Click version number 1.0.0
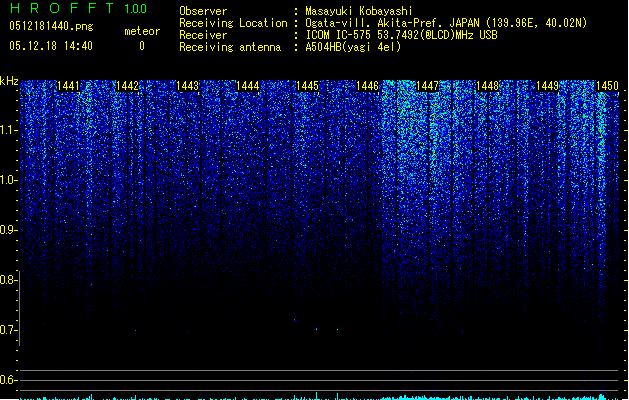Screen dimensions: 629x400 coord(135,9)
